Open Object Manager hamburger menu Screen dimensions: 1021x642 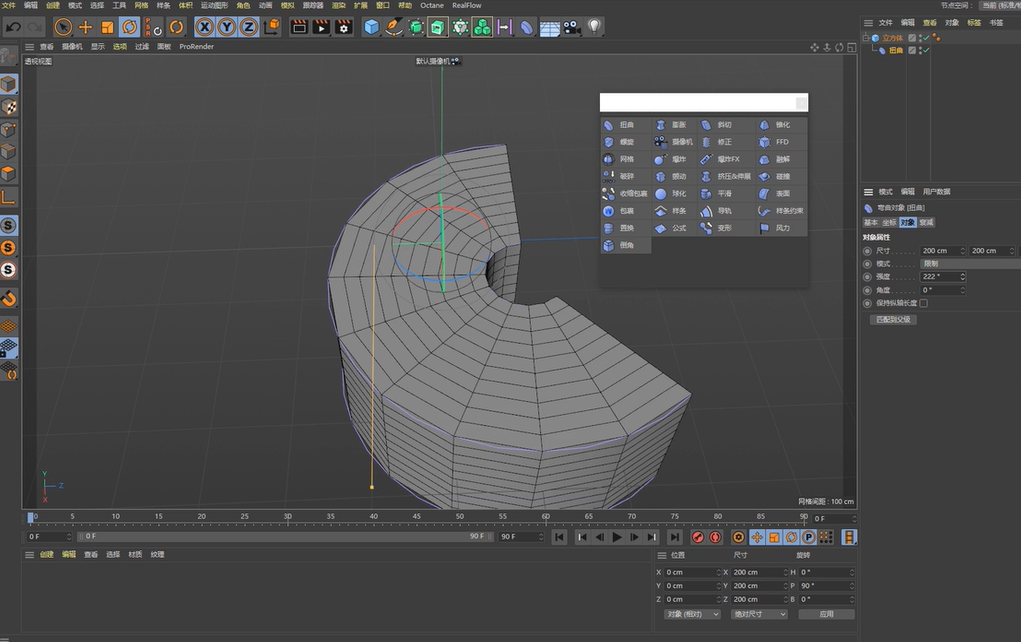pos(868,23)
